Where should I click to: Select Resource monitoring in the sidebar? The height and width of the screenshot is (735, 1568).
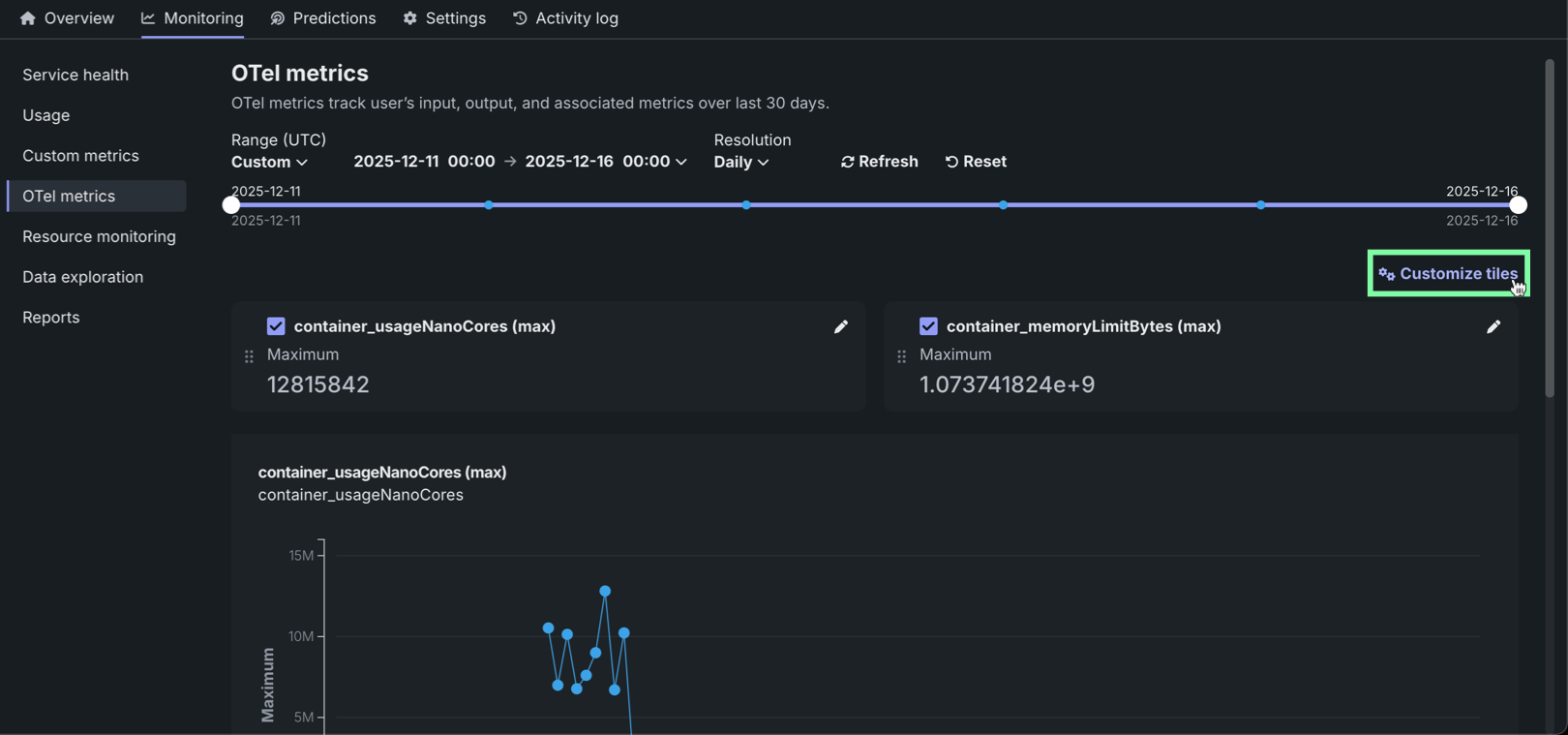tap(99, 236)
